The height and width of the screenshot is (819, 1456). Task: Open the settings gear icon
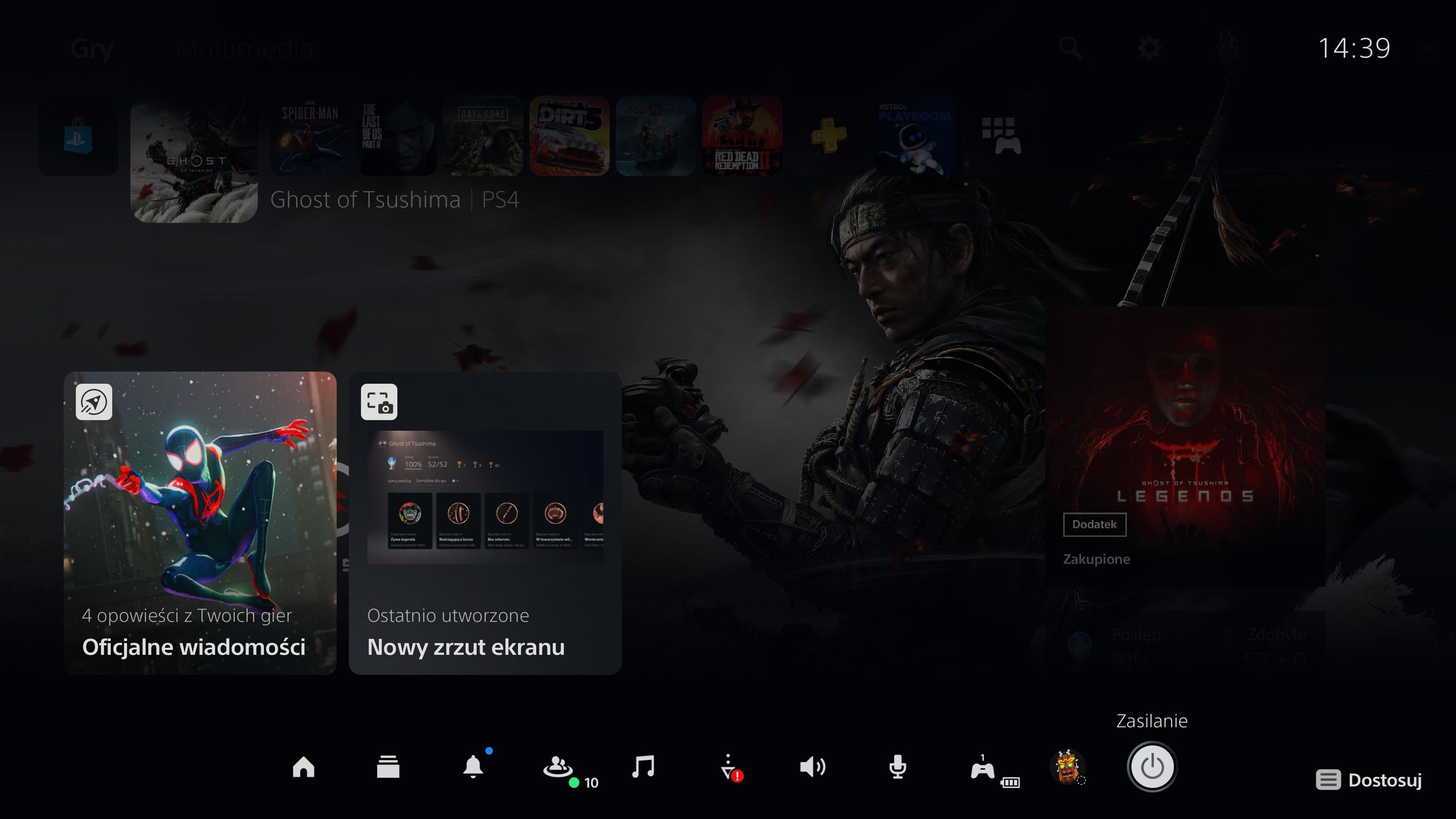pyautogui.click(x=1149, y=48)
